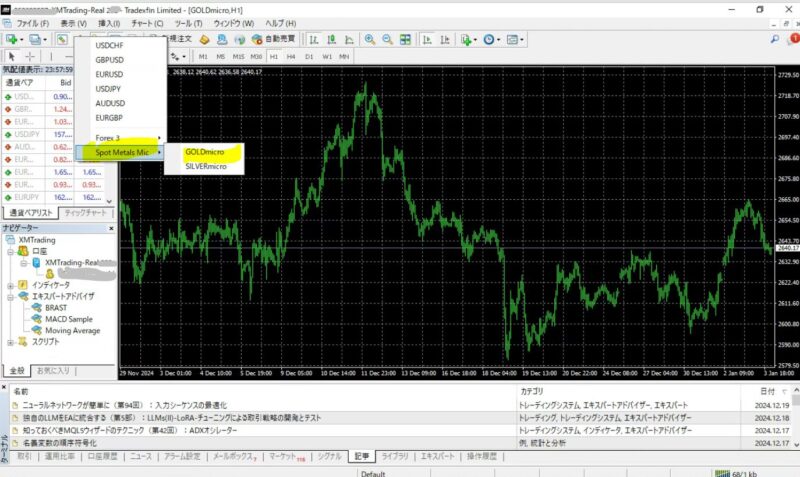Click the zoom out magnifier icon
The image size is (800, 477).
coord(387,39)
